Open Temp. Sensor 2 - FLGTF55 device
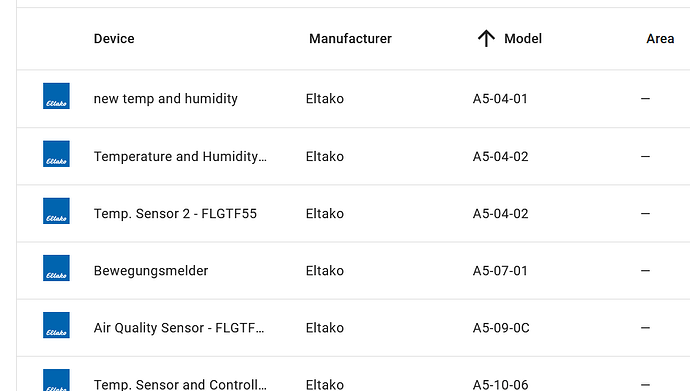The width and height of the screenshot is (690, 391). [x=175, y=213]
